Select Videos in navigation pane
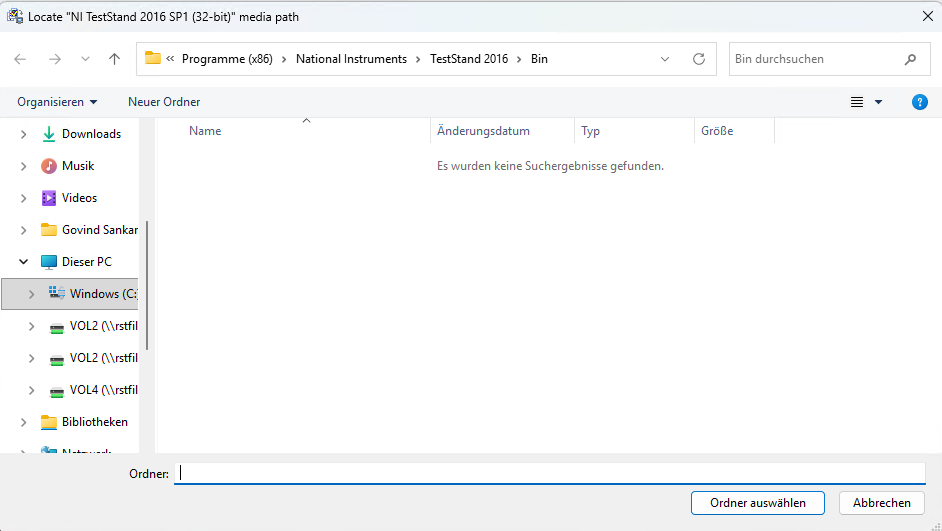The height and width of the screenshot is (531, 942). pos(79,198)
